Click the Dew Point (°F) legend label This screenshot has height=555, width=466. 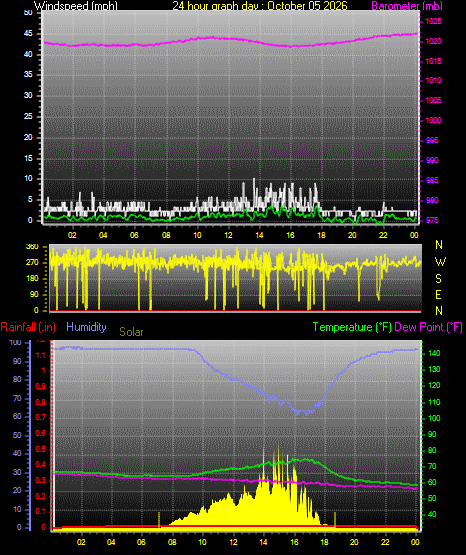tap(428, 327)
